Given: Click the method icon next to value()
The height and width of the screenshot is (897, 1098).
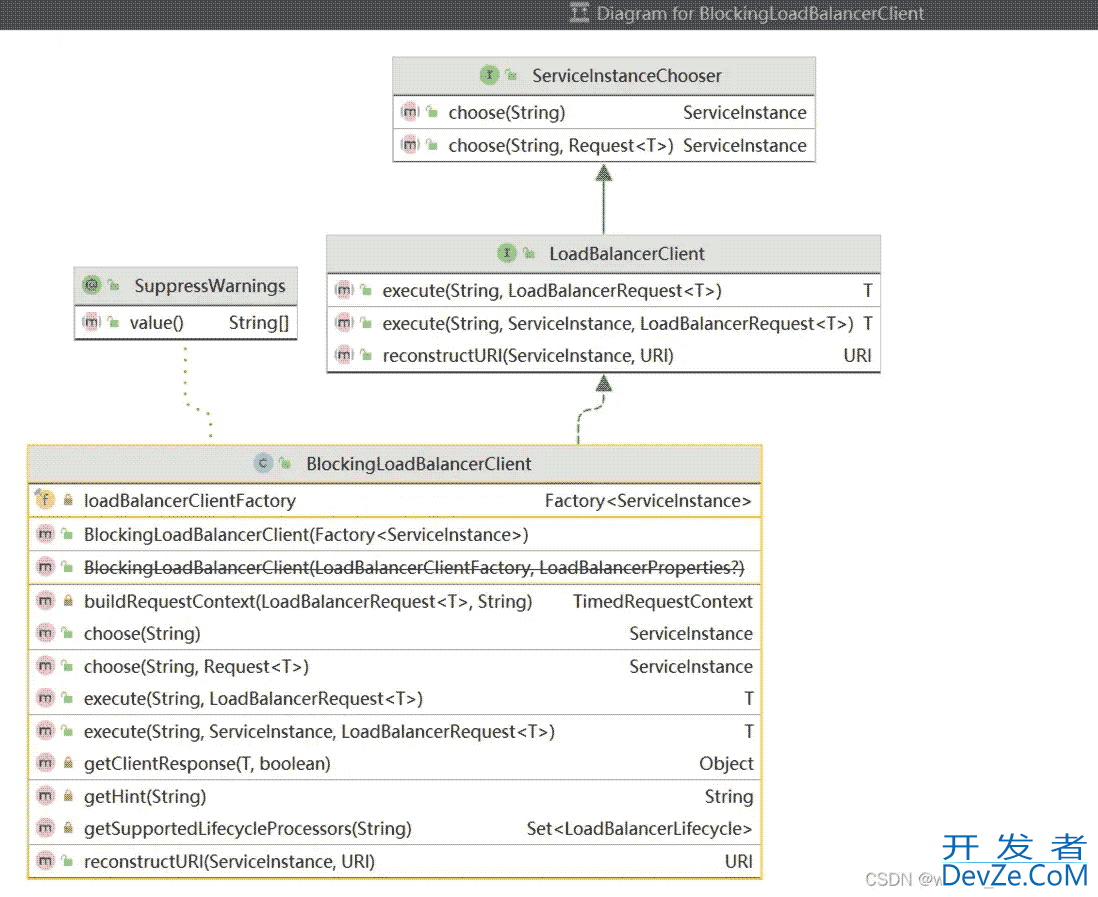Looking at the screenshot, I should tap(91, 322).
